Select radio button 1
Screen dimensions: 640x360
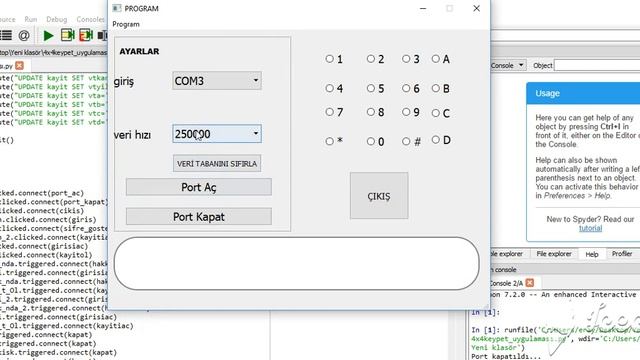tap(329, 59)
